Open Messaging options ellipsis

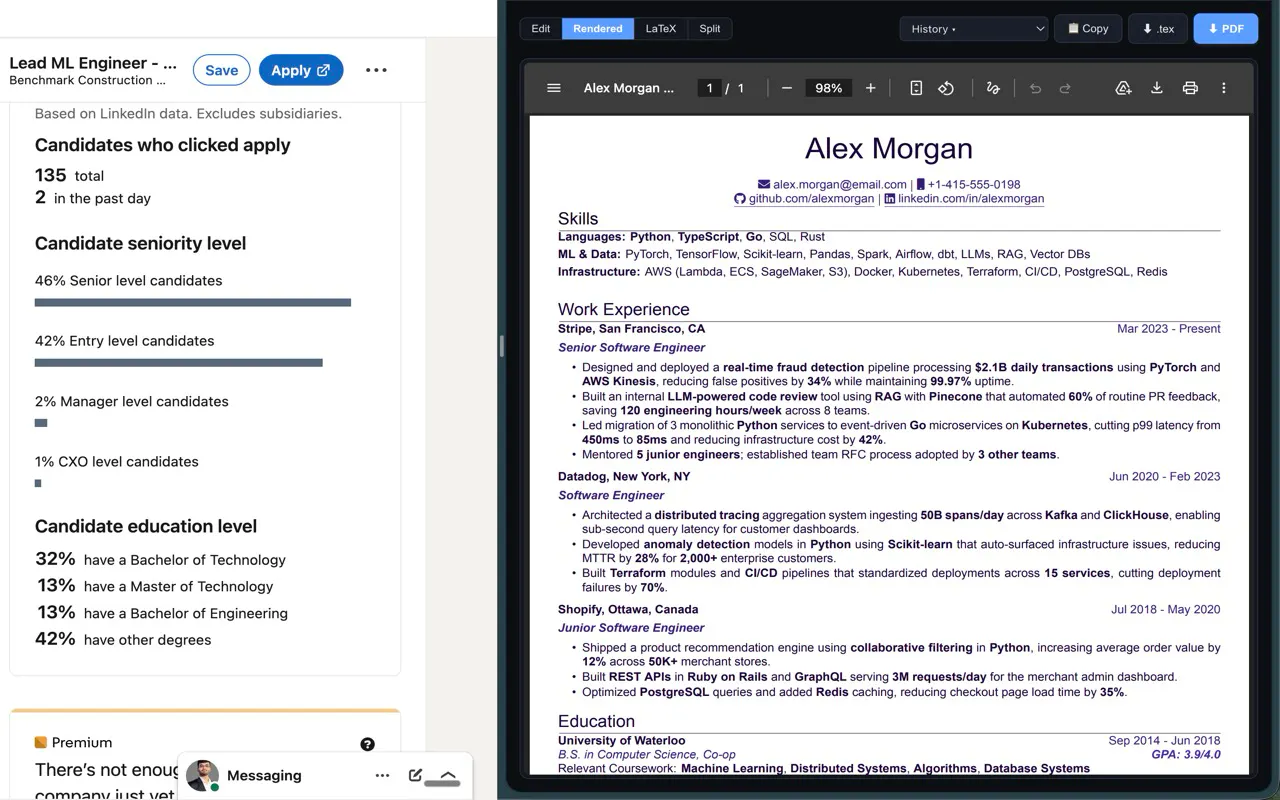pyautogui.click(x=382, y=775)
